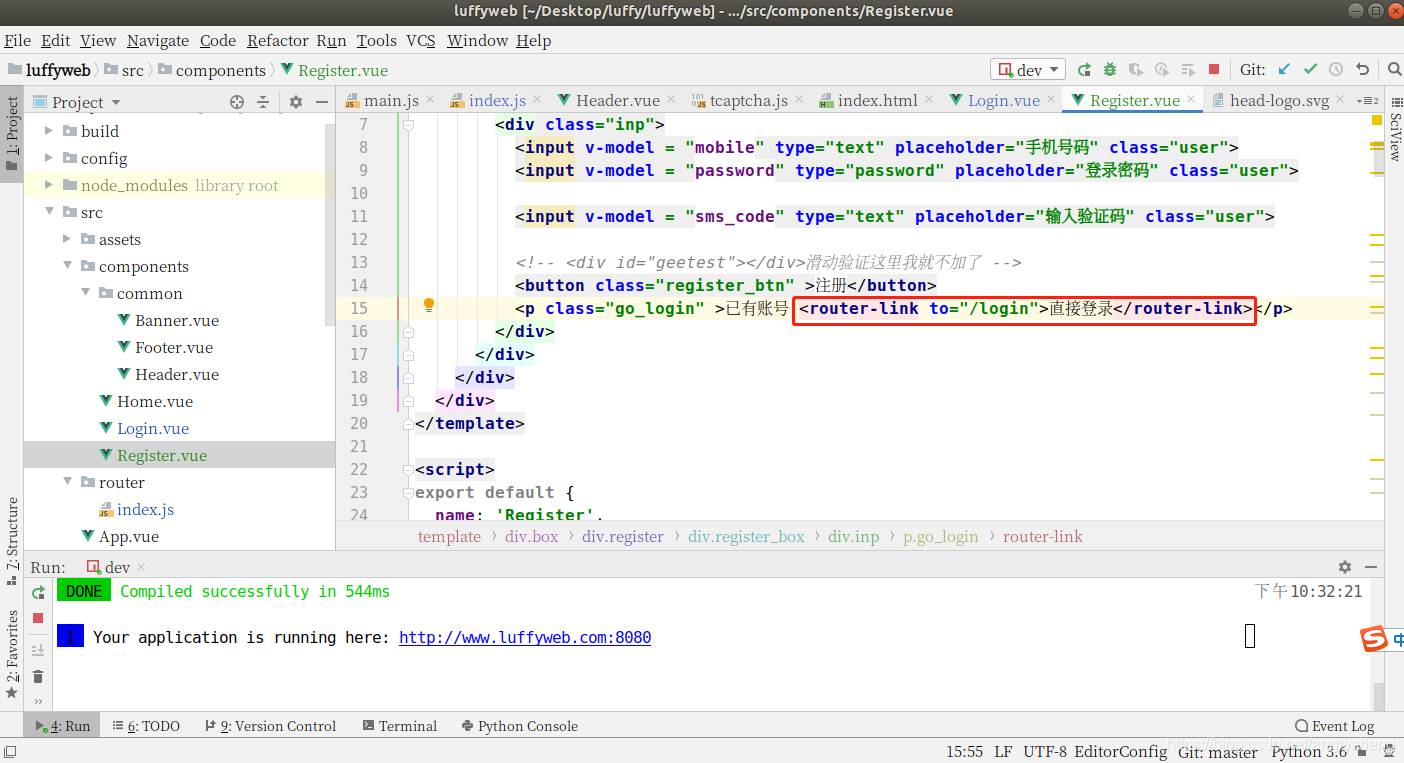Open the Navigate menu
The image size is (1404, 763).
[158, 40]
